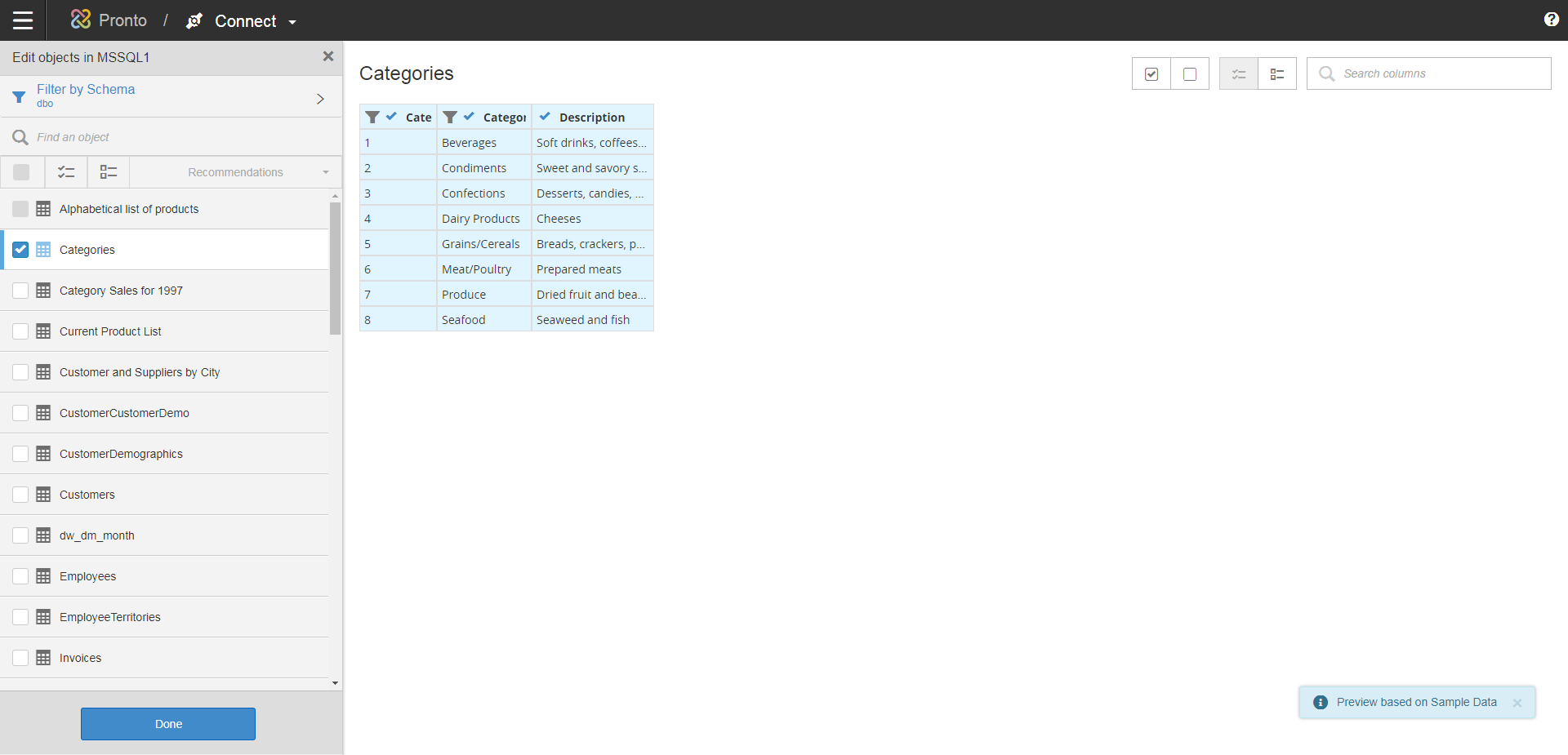Switch to detail column view icon
Screen dimensions: 1568x755
1277,73
